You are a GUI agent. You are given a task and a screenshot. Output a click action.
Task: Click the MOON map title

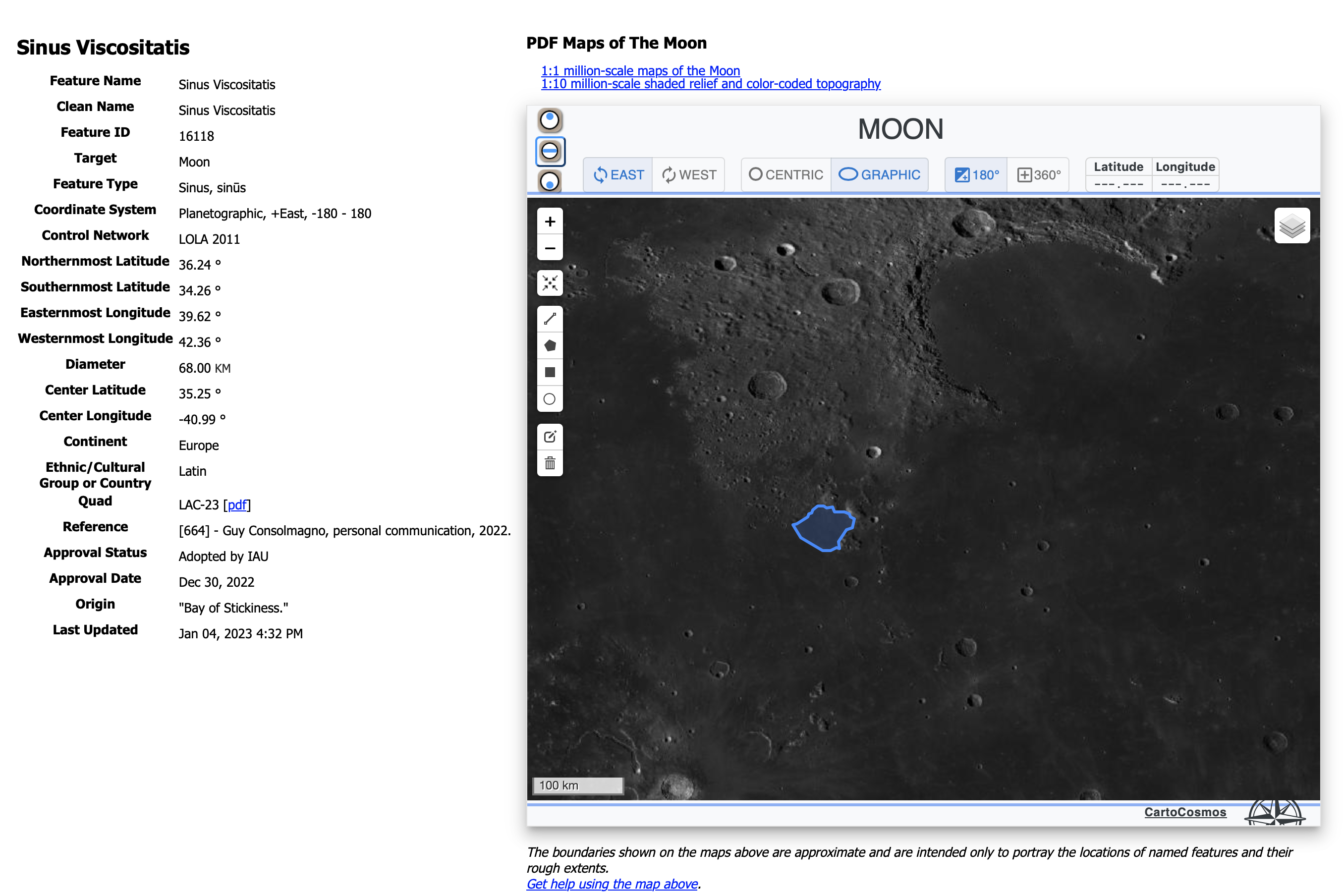coord(900,129)
